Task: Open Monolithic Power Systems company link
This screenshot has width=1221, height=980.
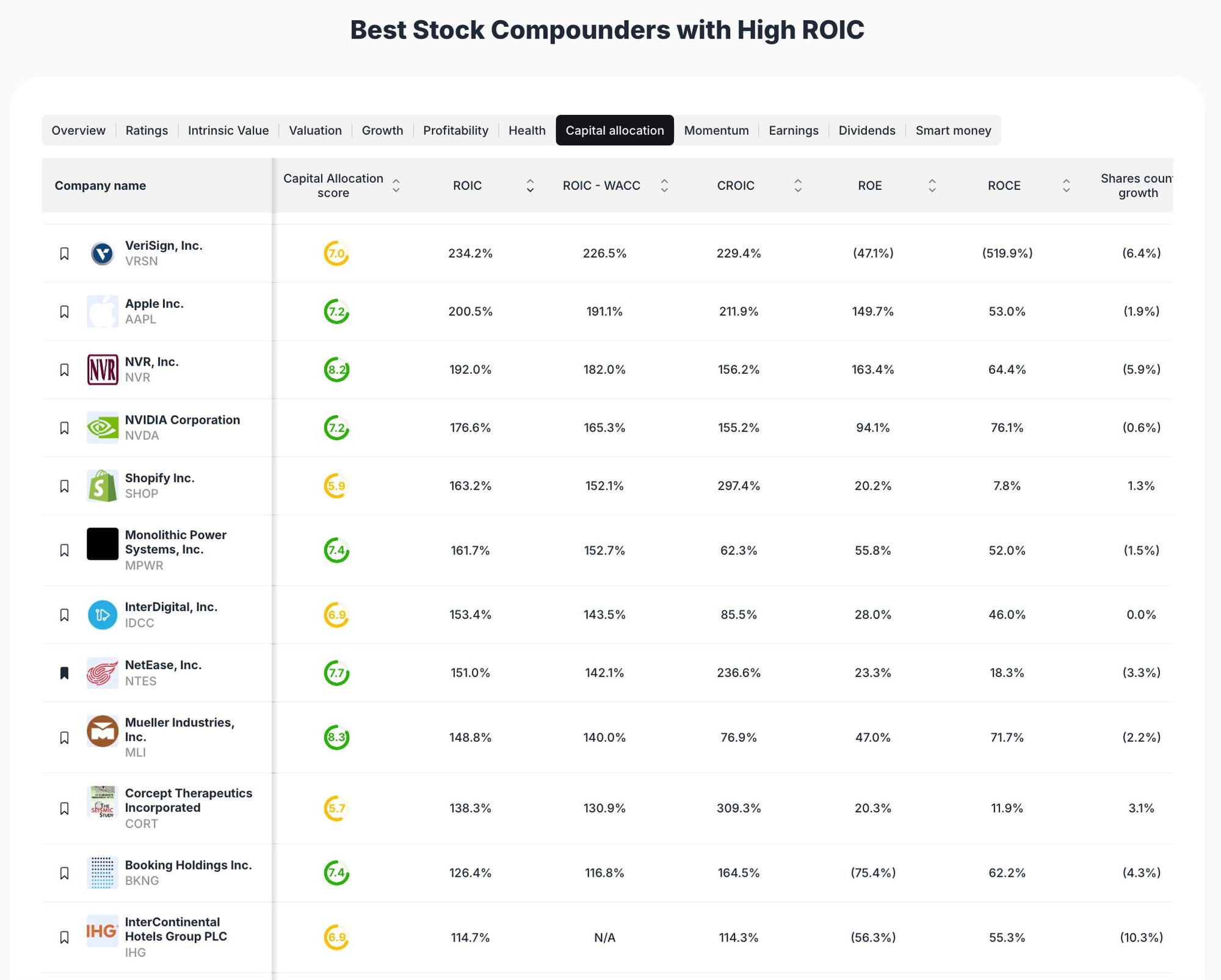Action: (175, 542)
